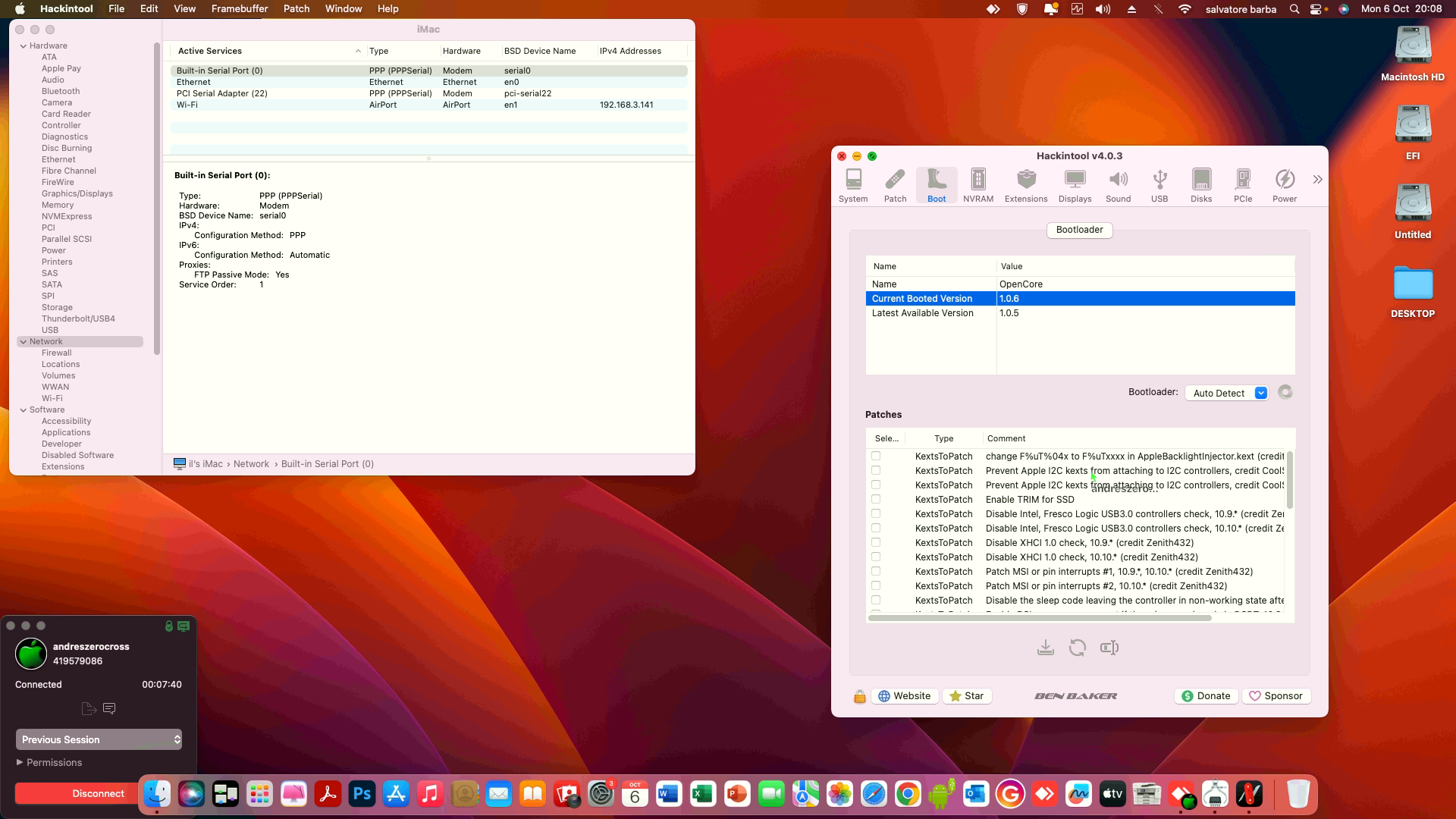Open the System tab in Hackintool
Screen dimensions: 1456x819
(x=853, y=186)
